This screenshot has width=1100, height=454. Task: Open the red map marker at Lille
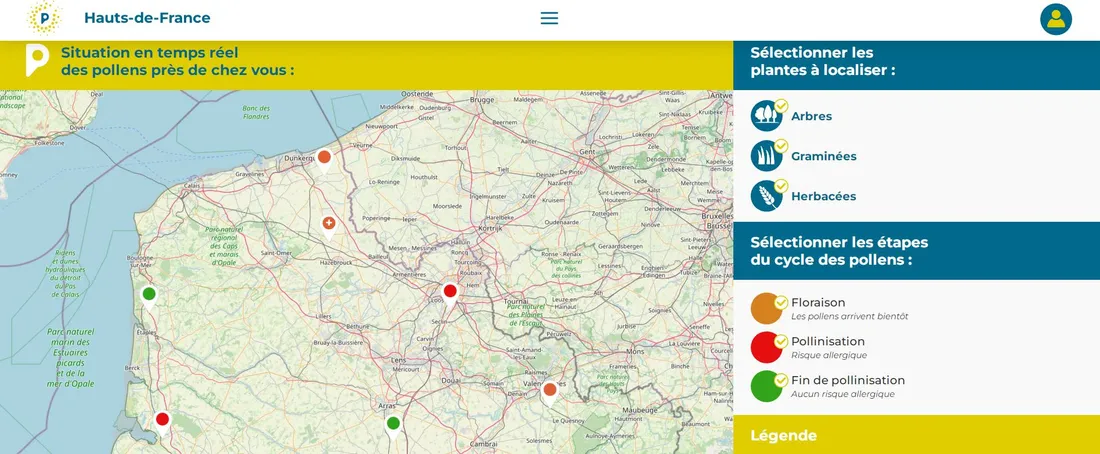(450, 293)
